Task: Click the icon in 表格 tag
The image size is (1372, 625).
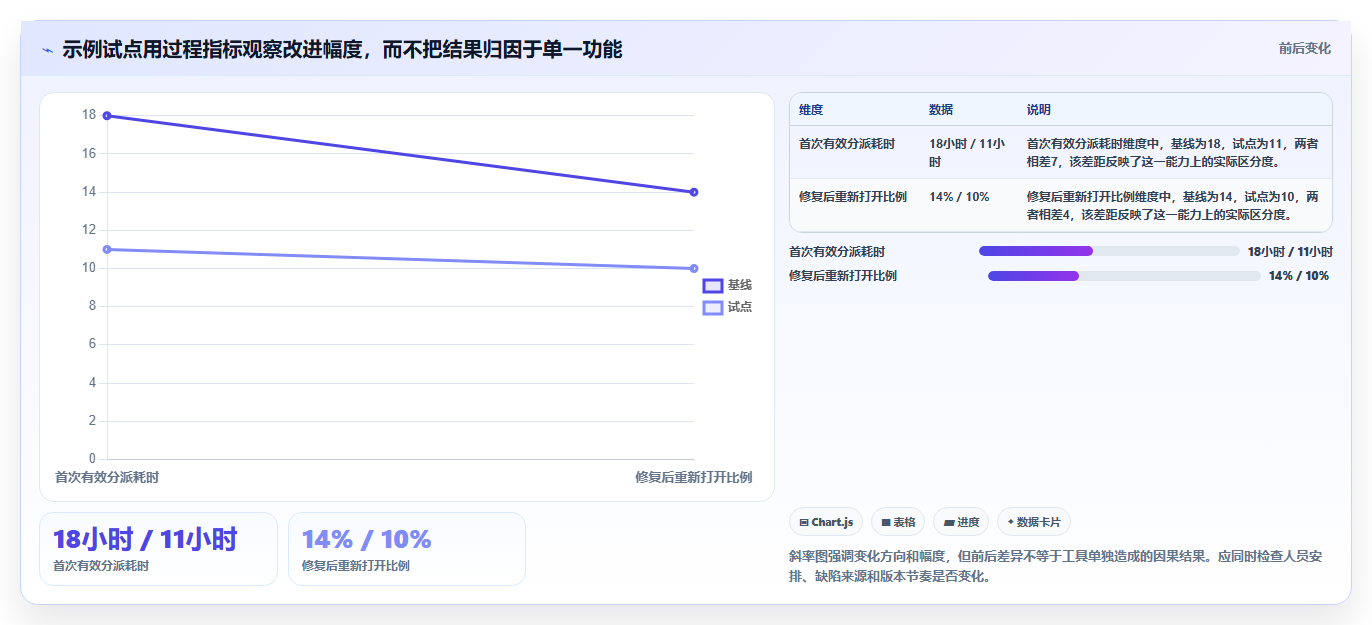Action: [886, 522]
